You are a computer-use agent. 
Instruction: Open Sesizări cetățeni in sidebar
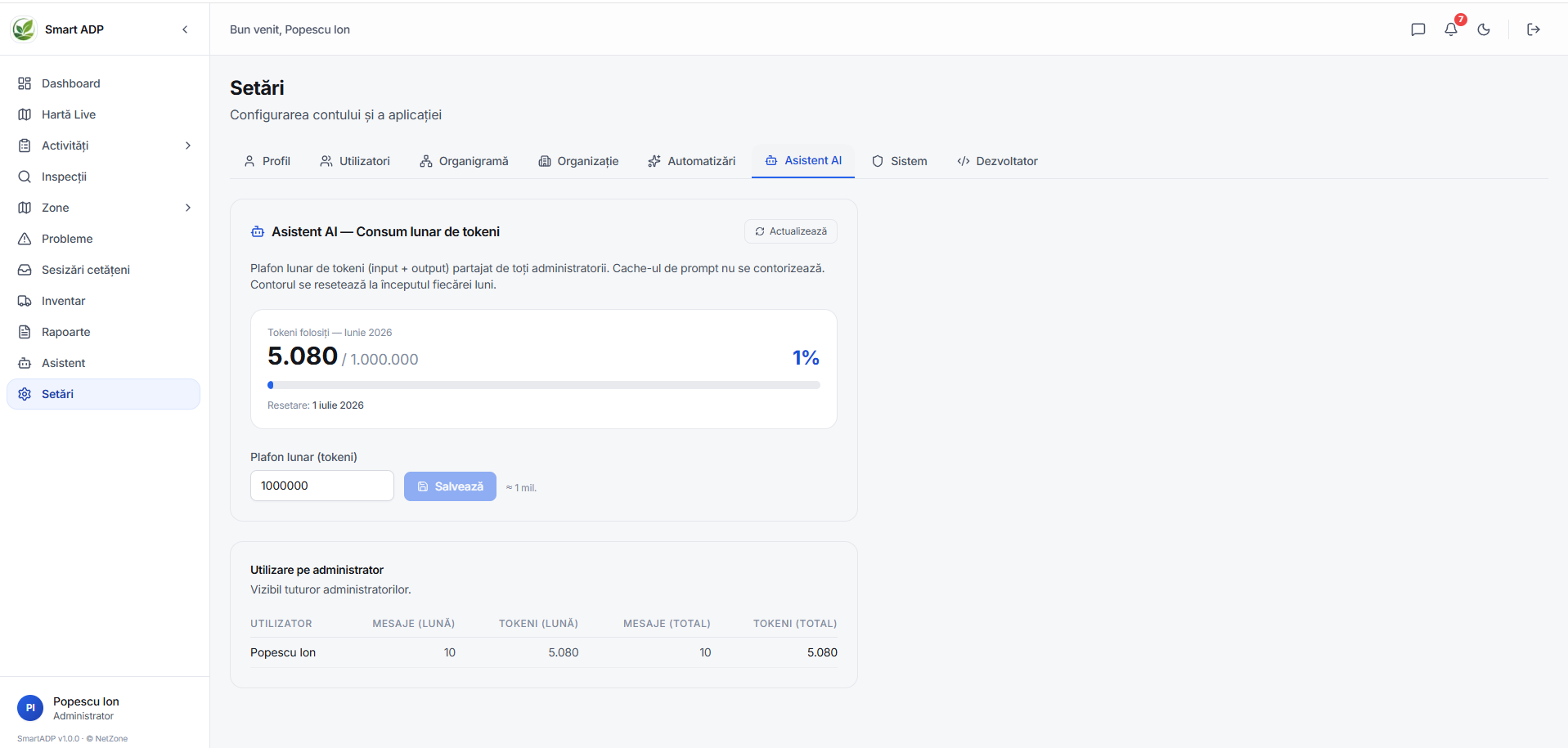(103, 270)
